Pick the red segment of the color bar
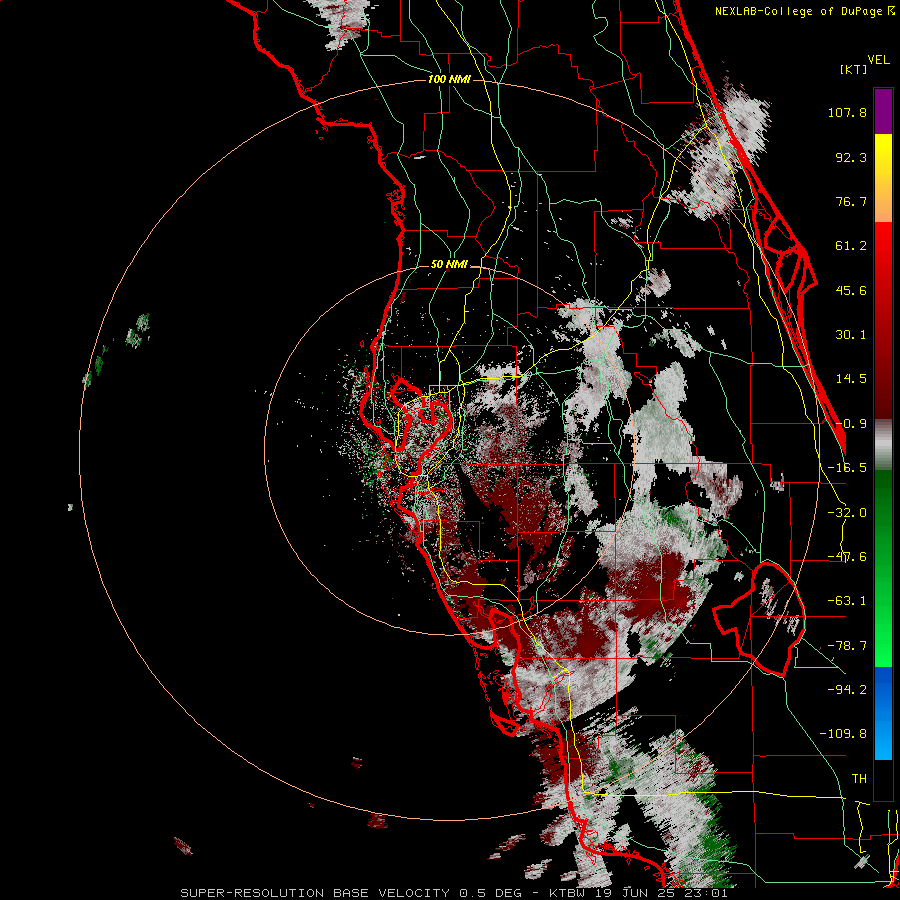This screenshot has height=900, width=900. [883, 320]
